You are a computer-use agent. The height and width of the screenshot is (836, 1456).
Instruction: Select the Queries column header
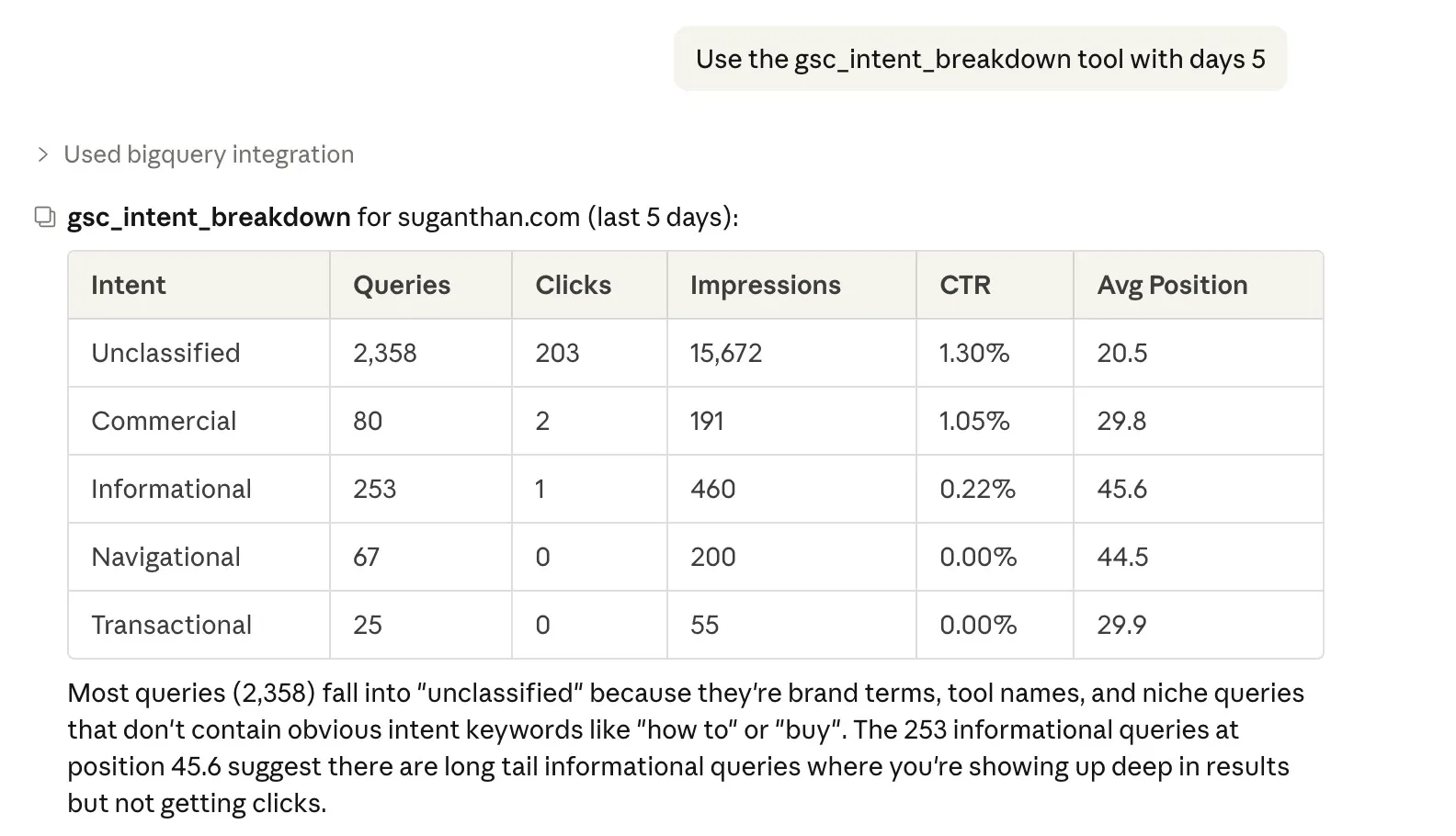(x=402, y=285)
